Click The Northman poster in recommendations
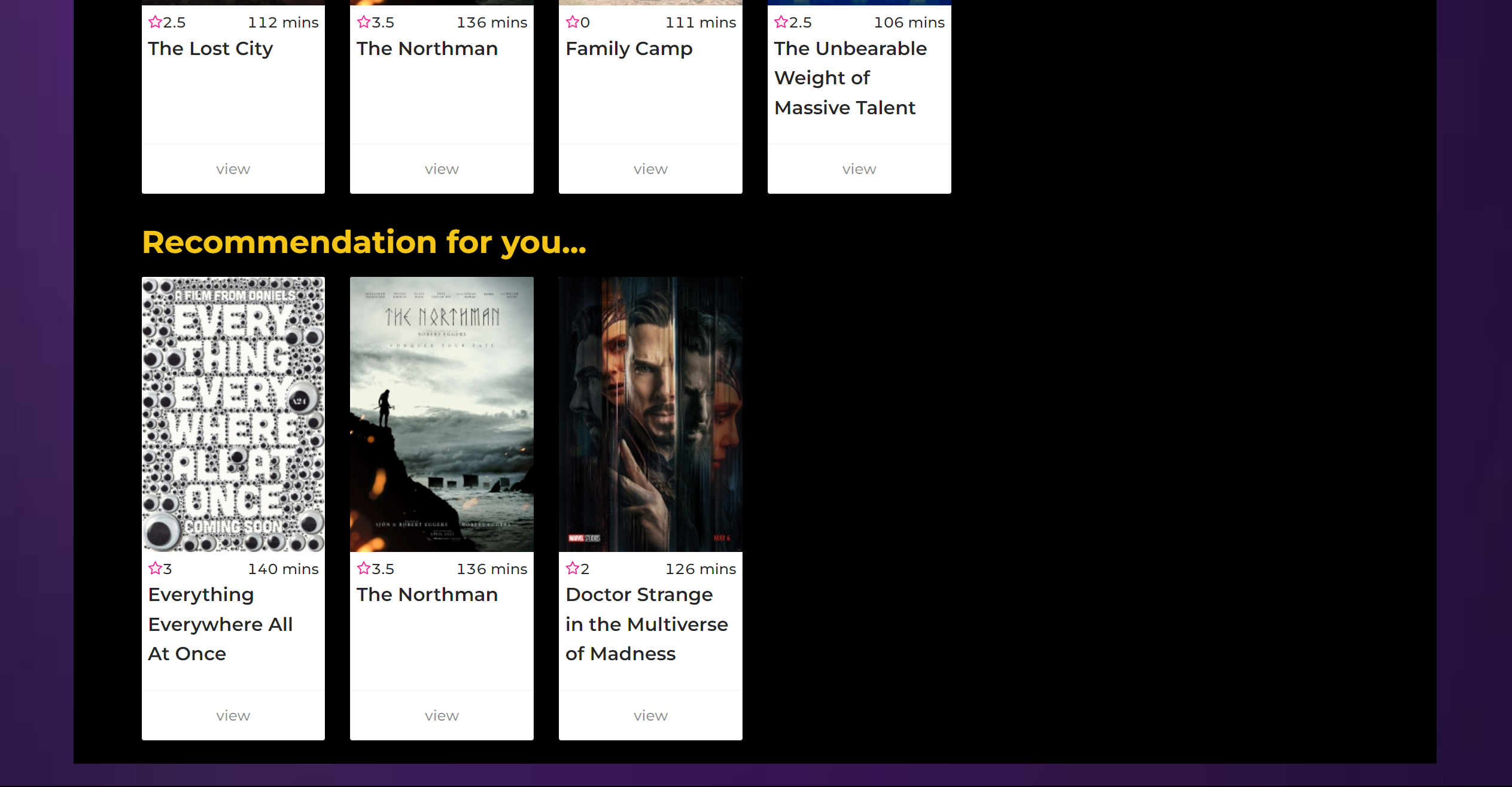The image size is (1512, 787). coord(442,414)
